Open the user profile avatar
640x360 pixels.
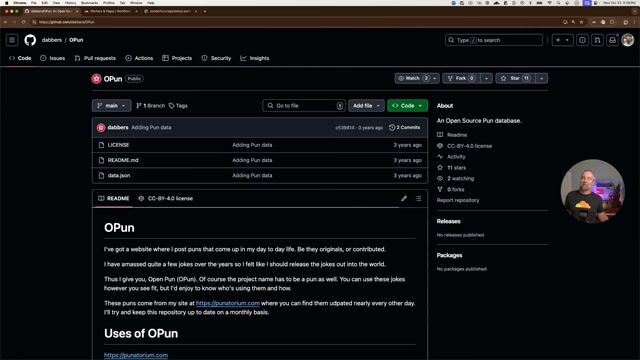[x=628, y=40]
